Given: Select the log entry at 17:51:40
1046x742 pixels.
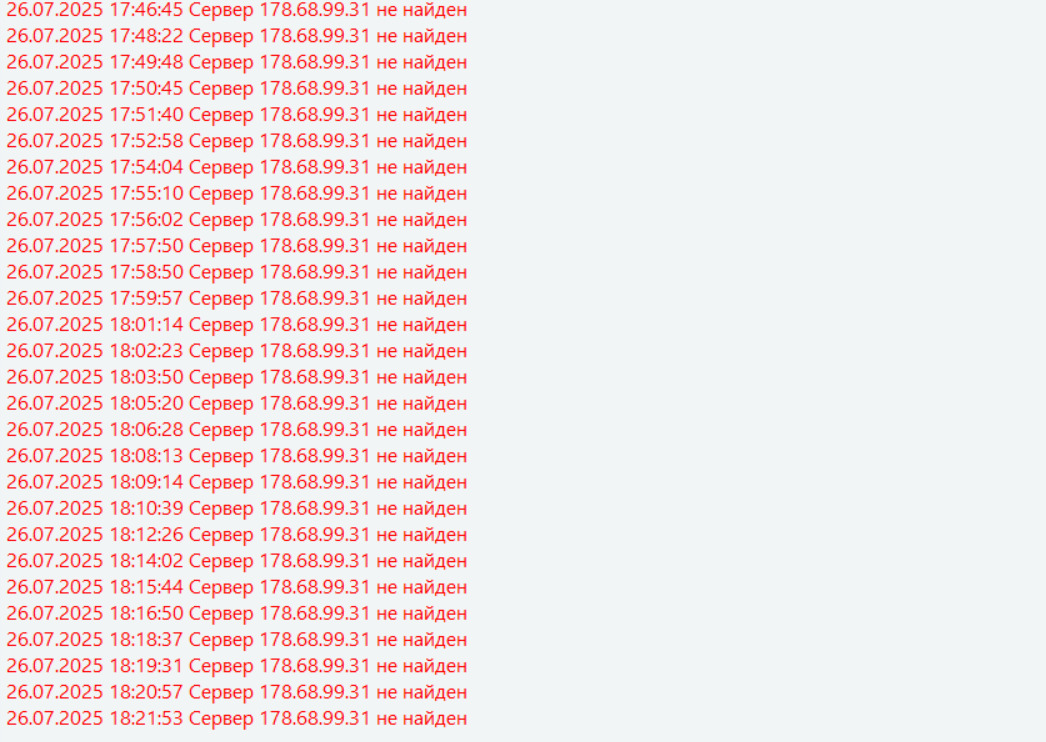Looking at the screenshot, I should (237, 115).
